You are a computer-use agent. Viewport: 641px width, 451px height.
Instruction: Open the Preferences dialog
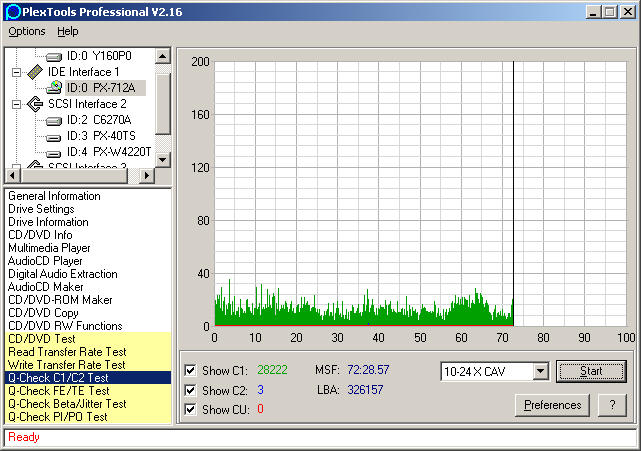coord(552,405)
